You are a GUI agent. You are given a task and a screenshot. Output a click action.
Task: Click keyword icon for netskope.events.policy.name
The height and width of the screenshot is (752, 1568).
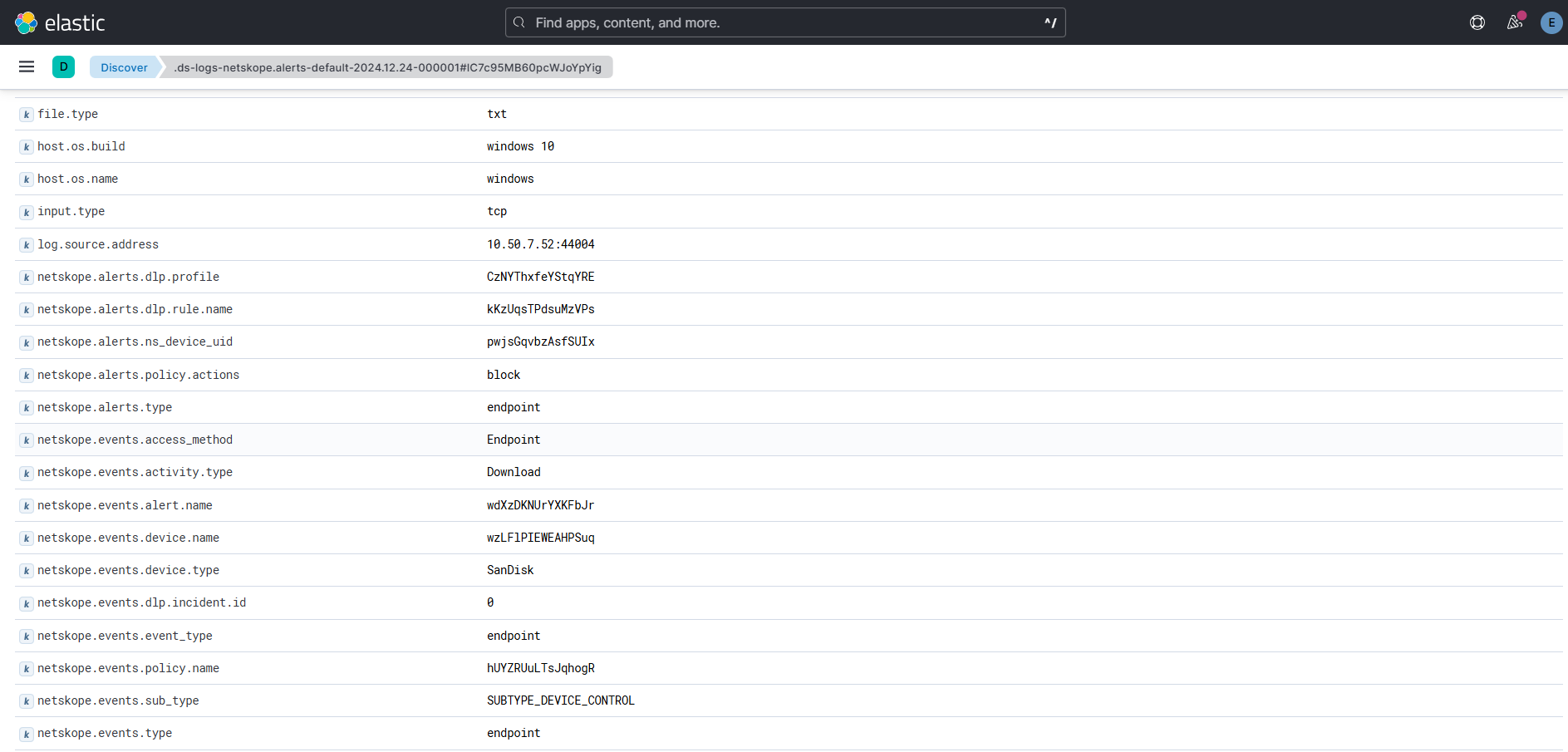(27, 669)
